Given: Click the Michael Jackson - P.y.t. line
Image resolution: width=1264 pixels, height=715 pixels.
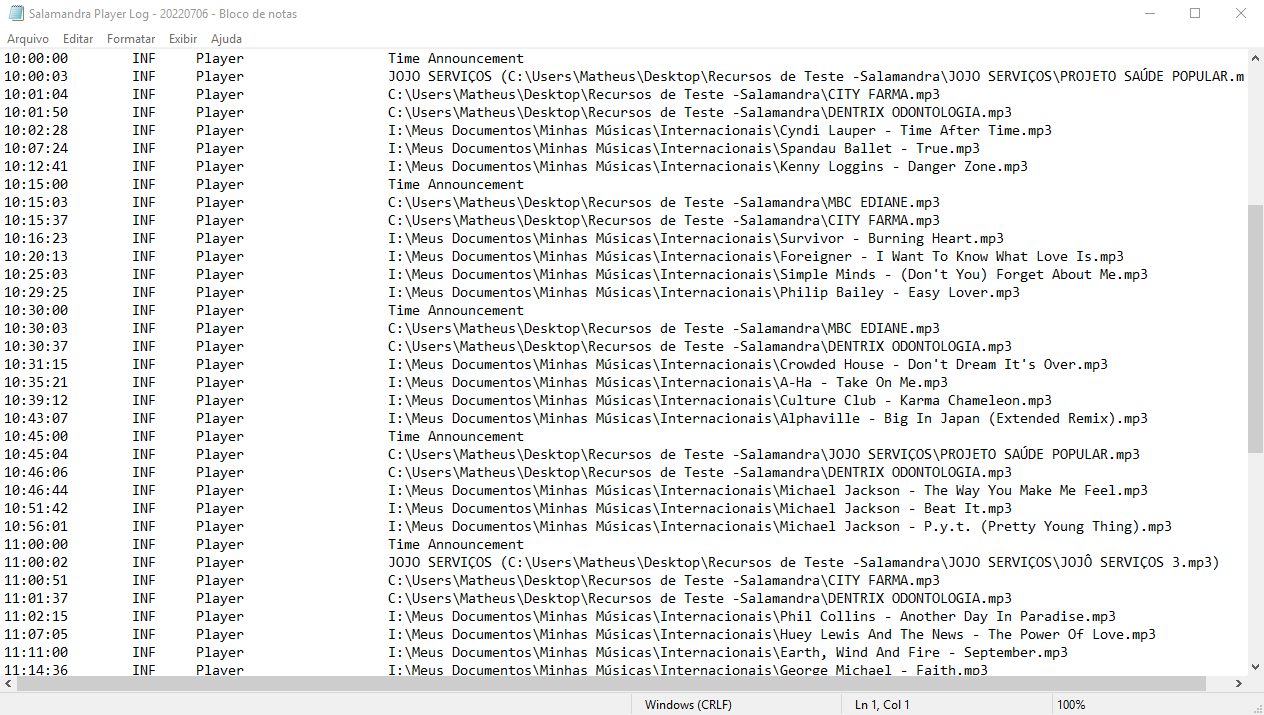Looking at the screenshot, I should [588, 527].
